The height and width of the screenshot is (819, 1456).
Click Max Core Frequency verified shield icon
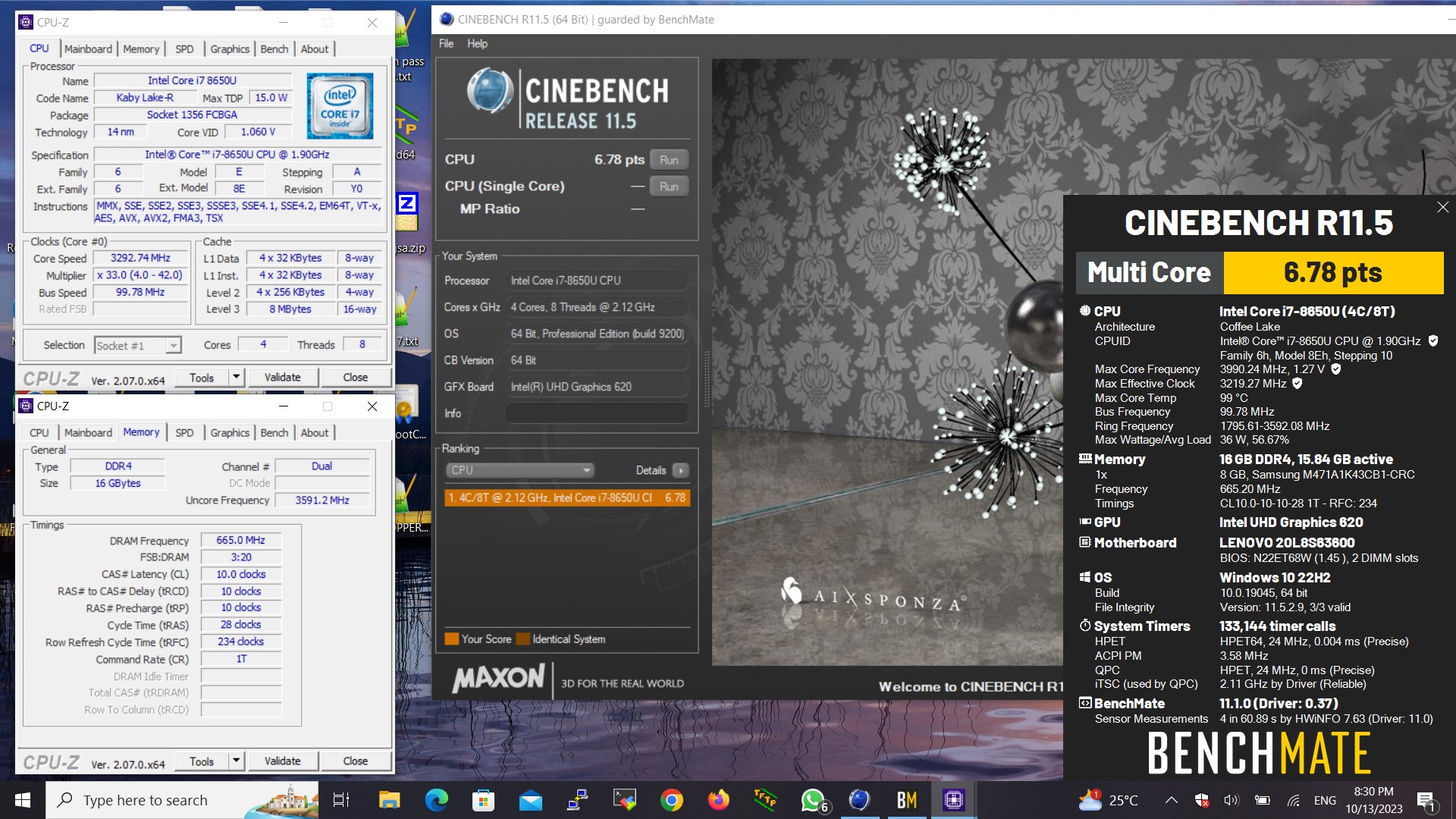(x=1336, y=369)
